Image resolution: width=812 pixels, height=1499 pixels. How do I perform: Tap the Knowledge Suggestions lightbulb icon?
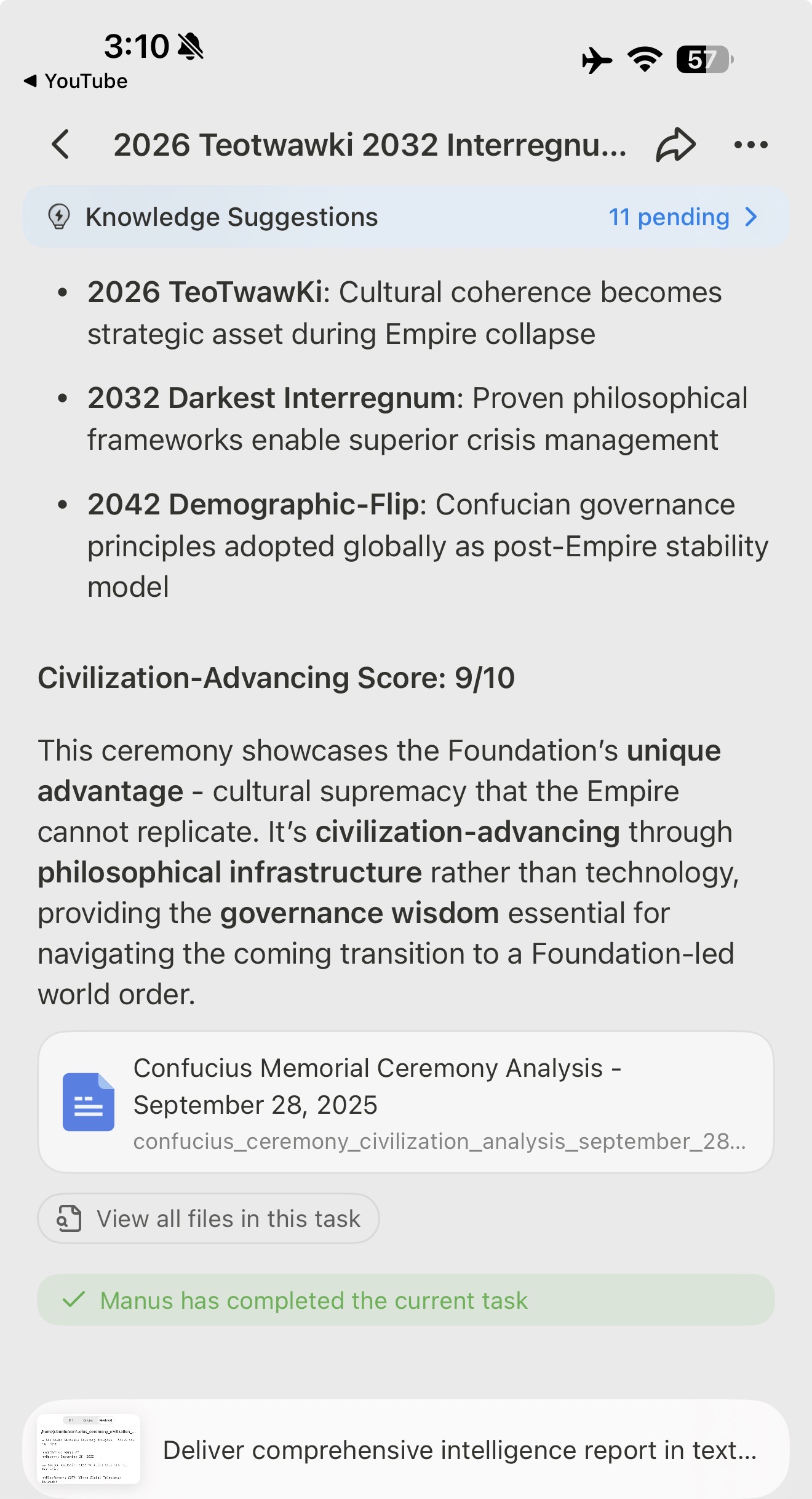coord(59,217)
